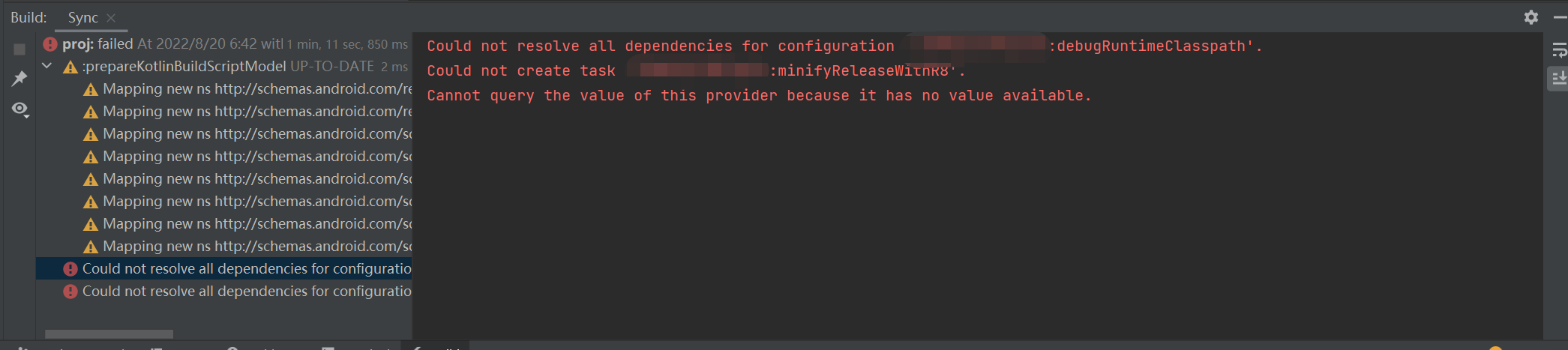The width and height of the screenshot is (1568, 350).
Task: Click the 'Cannot query the value' output line
Action: point(758,96)
